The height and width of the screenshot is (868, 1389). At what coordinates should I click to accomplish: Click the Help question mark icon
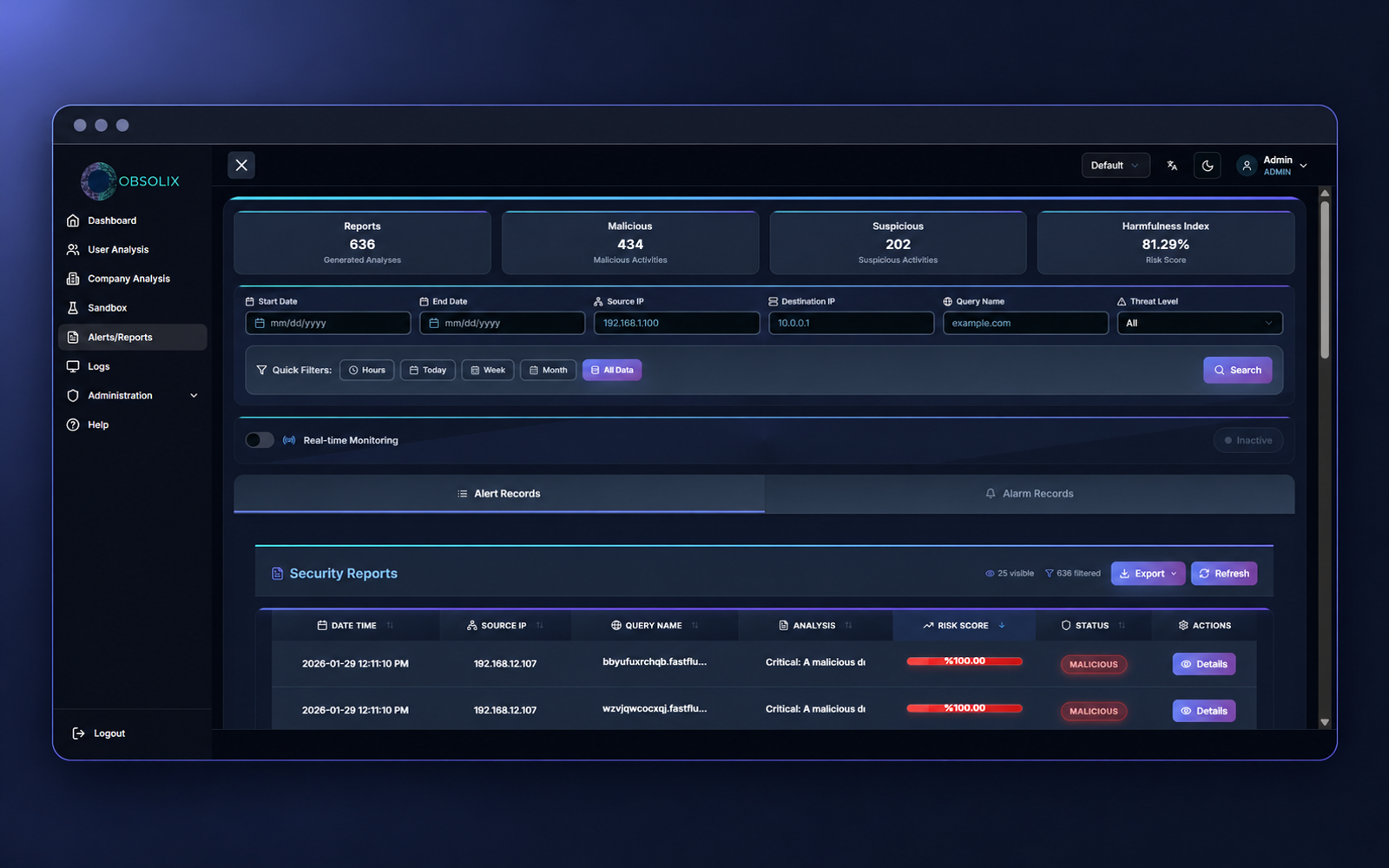click(73, 424)
